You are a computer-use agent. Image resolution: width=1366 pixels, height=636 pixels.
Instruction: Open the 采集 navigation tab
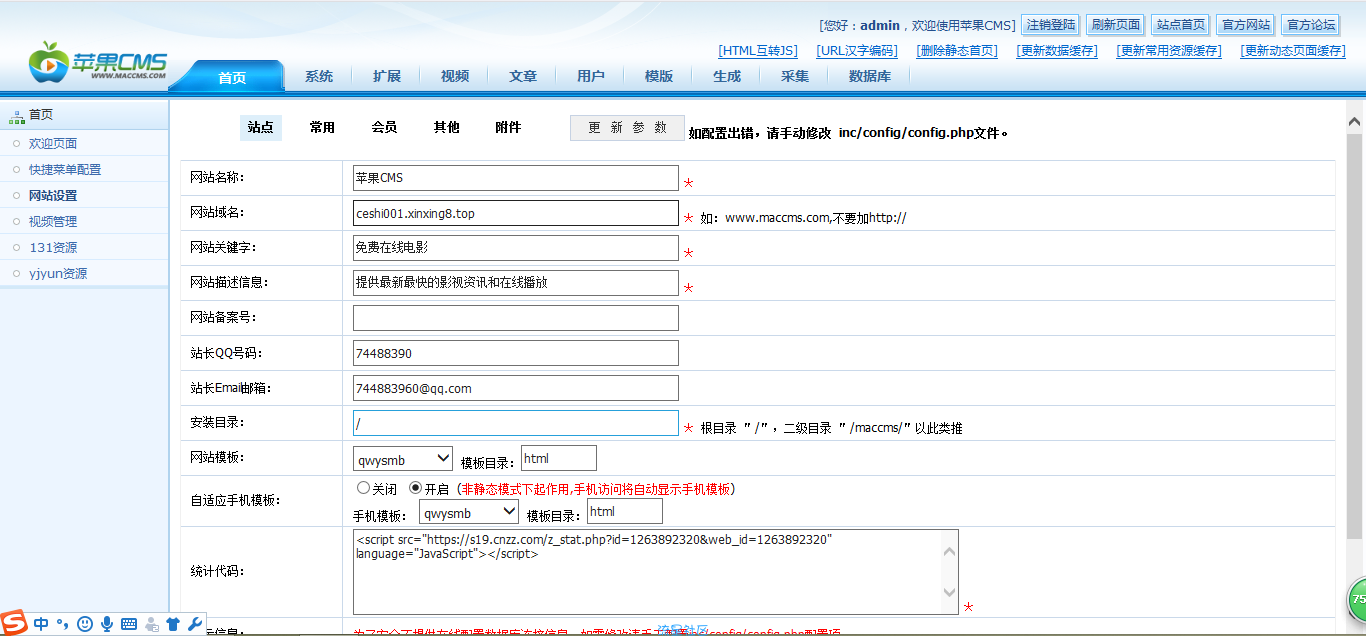click(795, 76)
